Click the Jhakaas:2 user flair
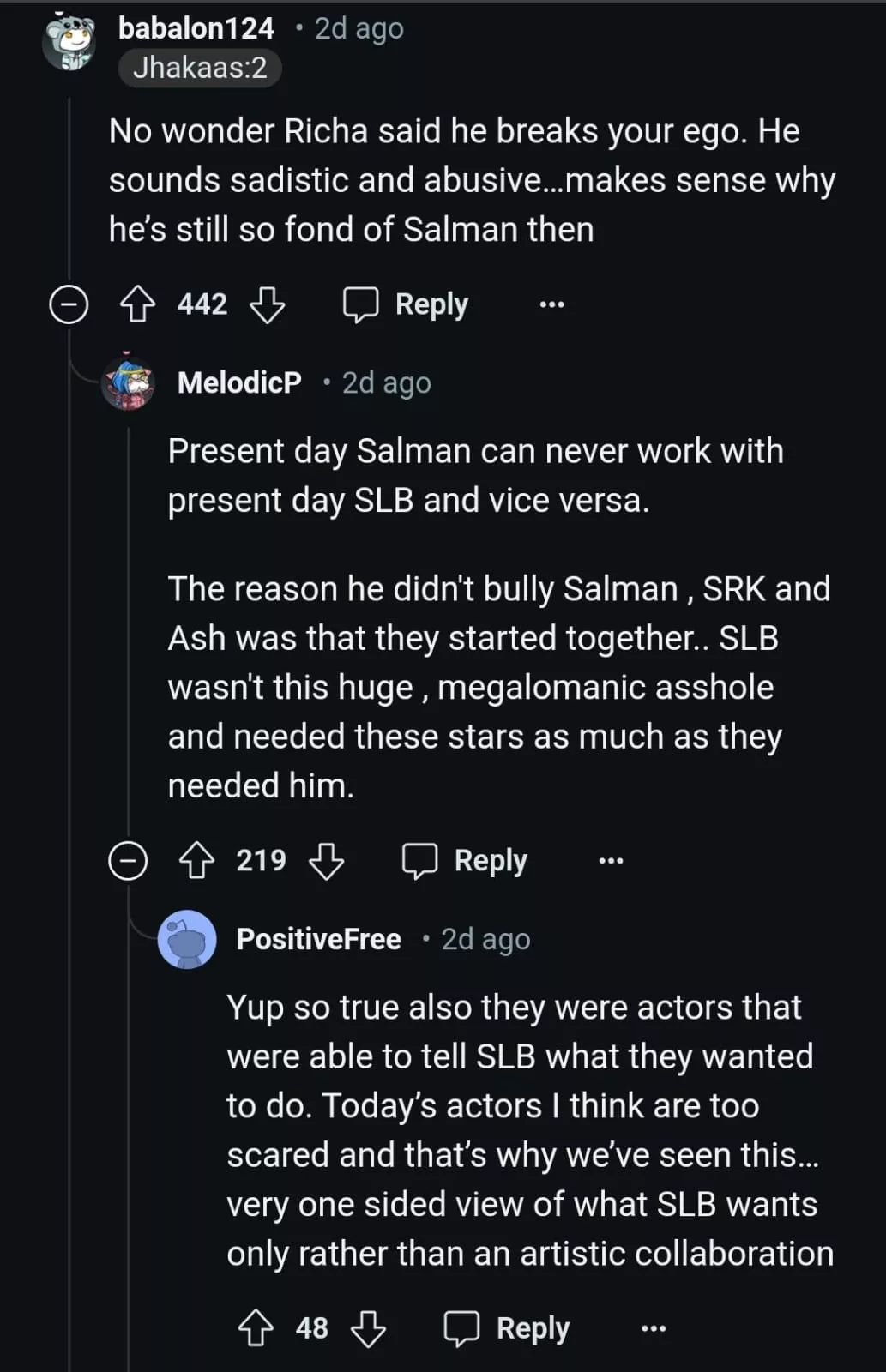The width and height of the screenshot is (886, 1372). coord(200,68)
